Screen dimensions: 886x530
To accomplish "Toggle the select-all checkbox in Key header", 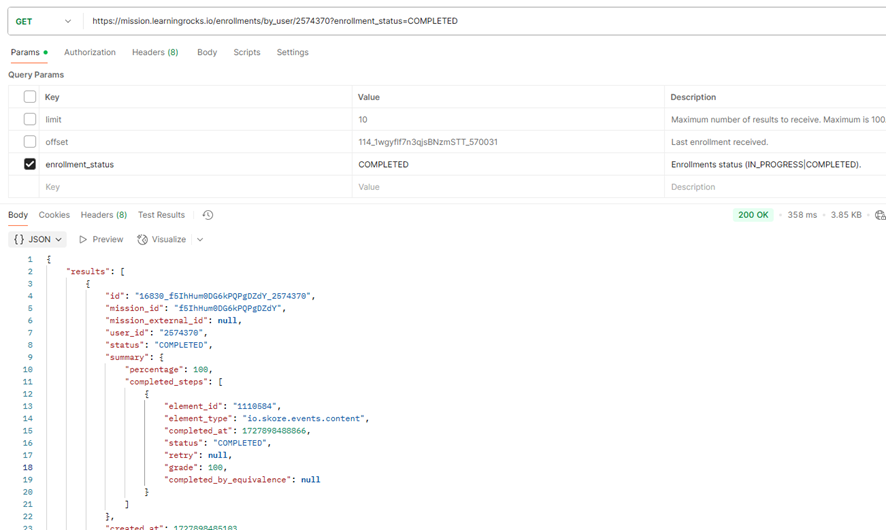I will pos(30,97).
